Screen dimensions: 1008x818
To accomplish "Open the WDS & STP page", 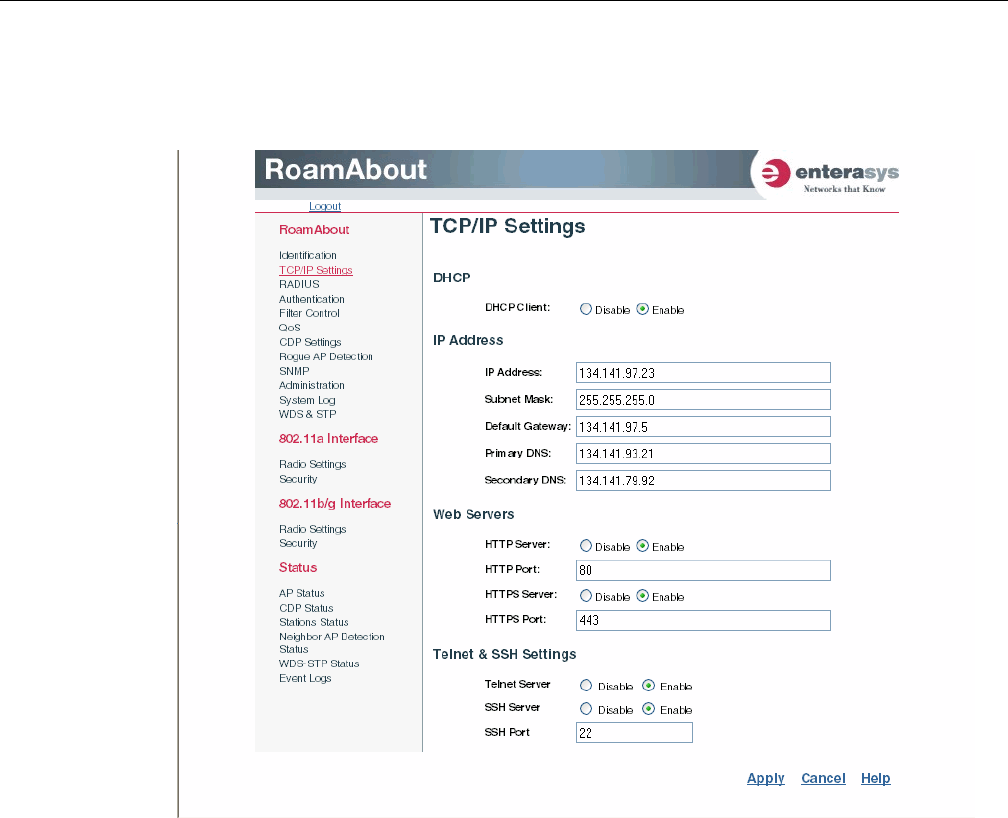I will tap(307, 414).
